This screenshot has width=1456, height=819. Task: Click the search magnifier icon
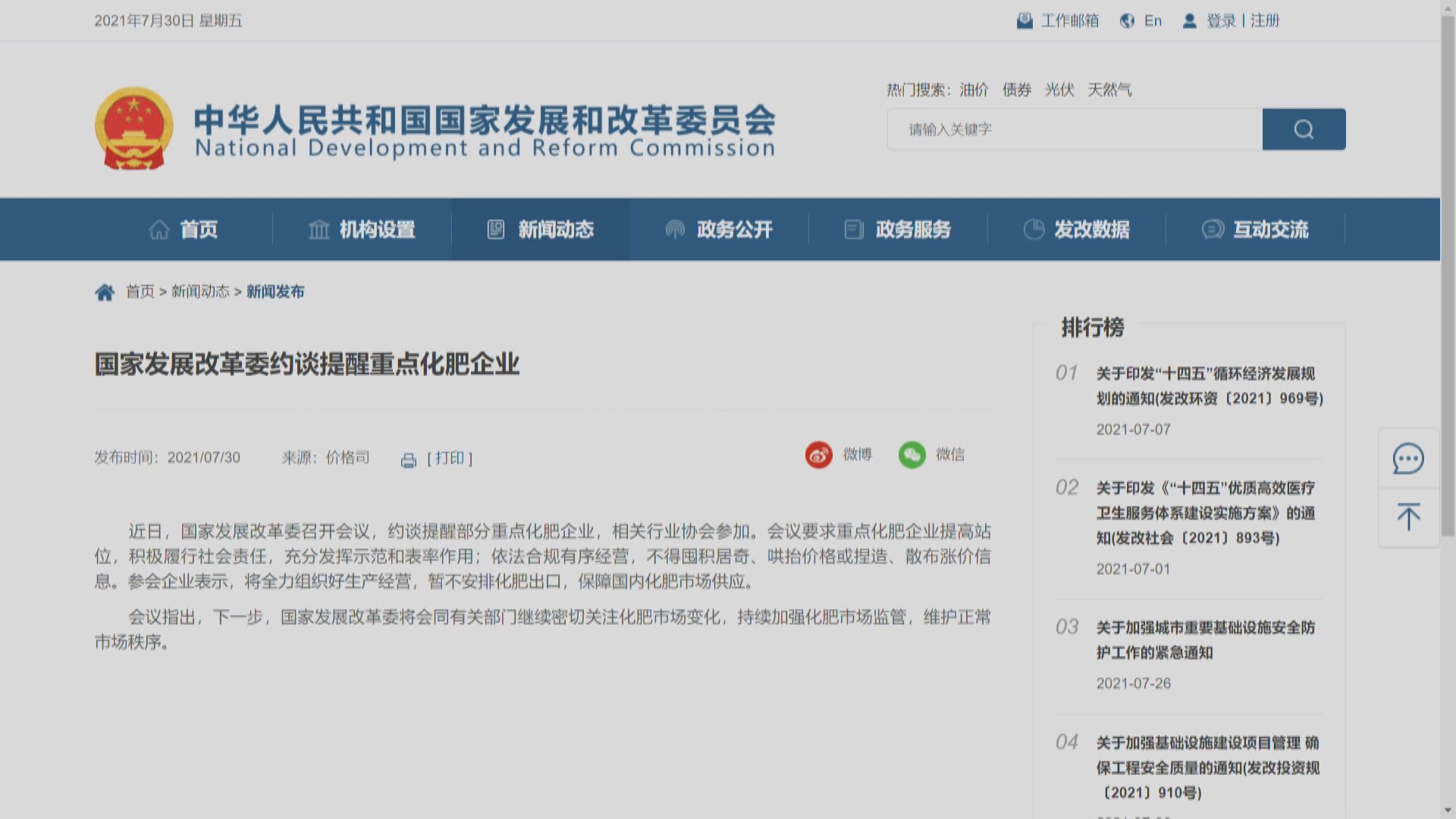1303,129
